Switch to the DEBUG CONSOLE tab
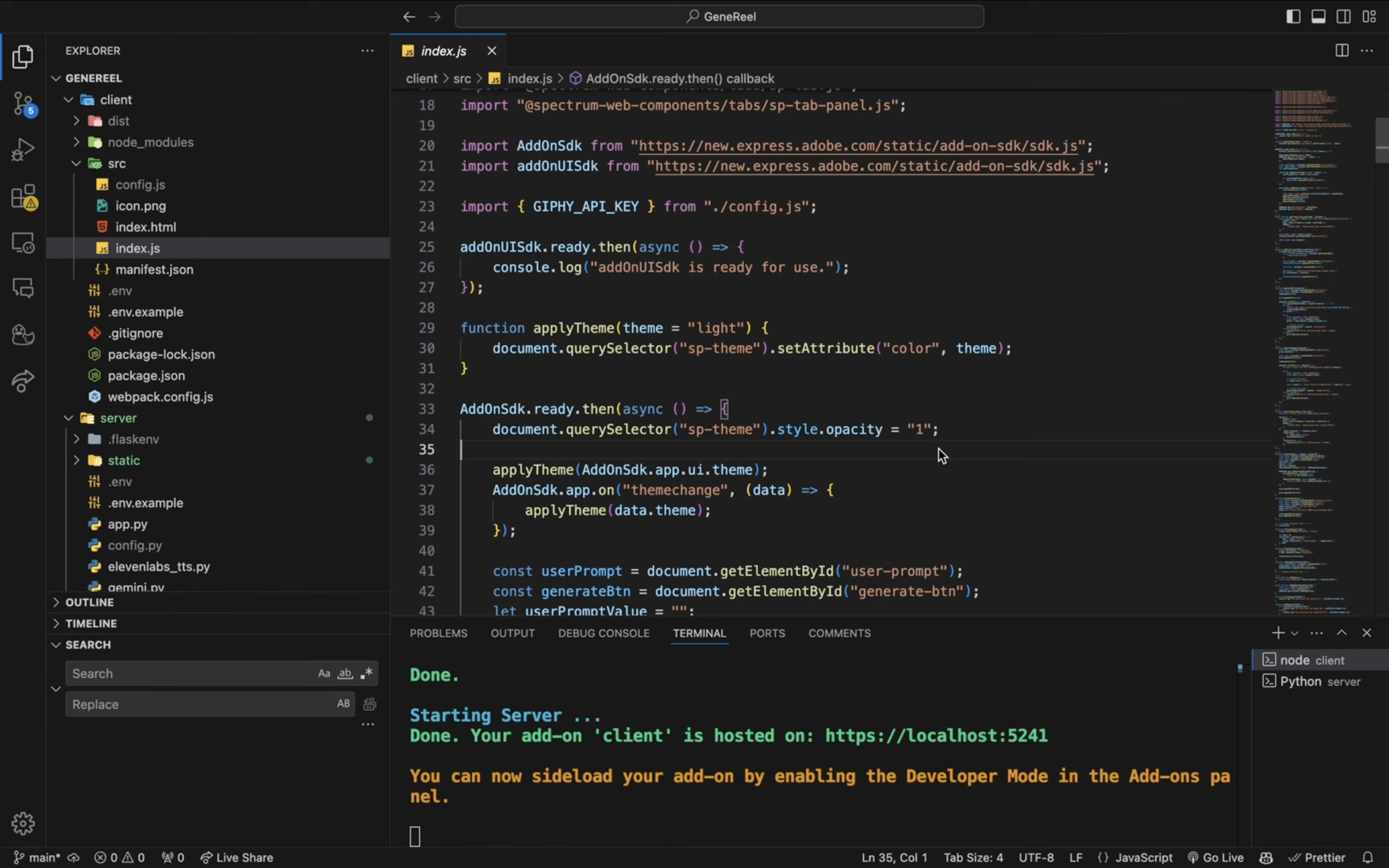The image size is (1389, 868). click(604, 633)
